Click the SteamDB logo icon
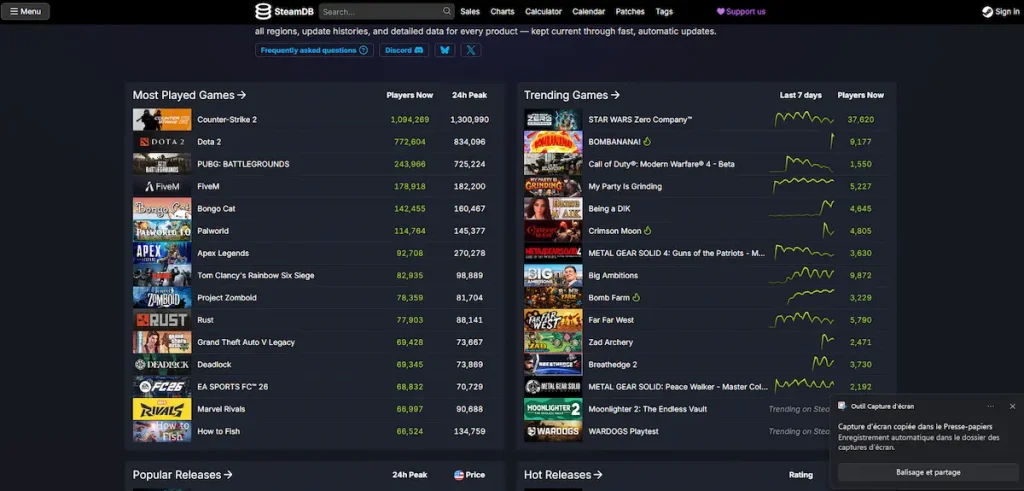The width and height of the screenshot is (1024, 491). tap(263, 11)
